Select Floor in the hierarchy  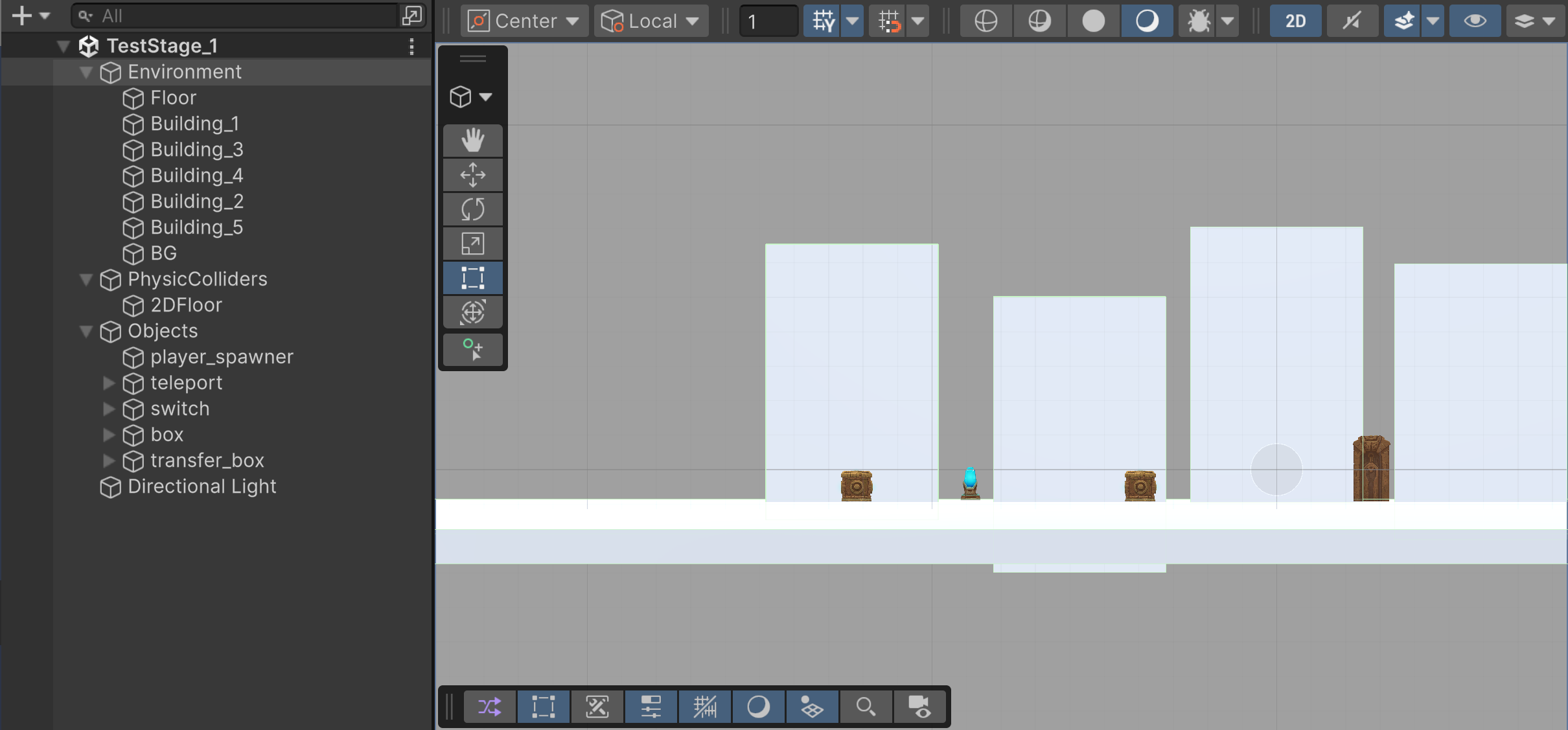click(217, 98)
